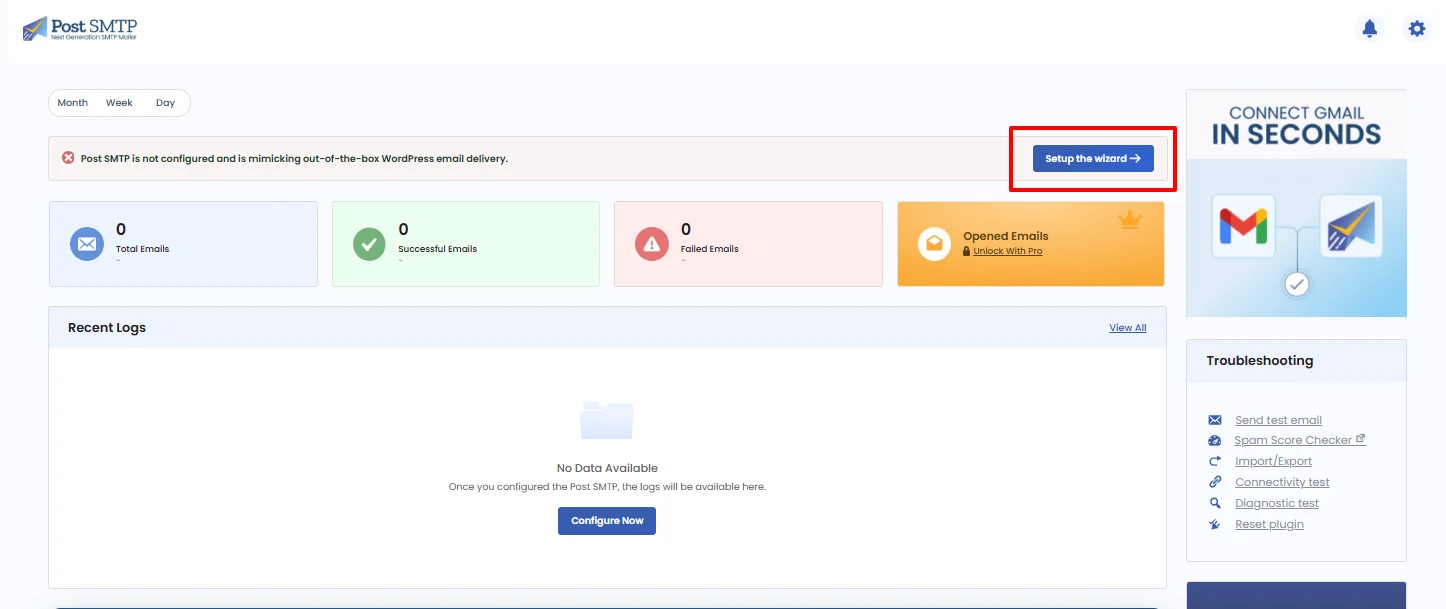
Task: Click the empty folder icon
Action: point(607,420)
